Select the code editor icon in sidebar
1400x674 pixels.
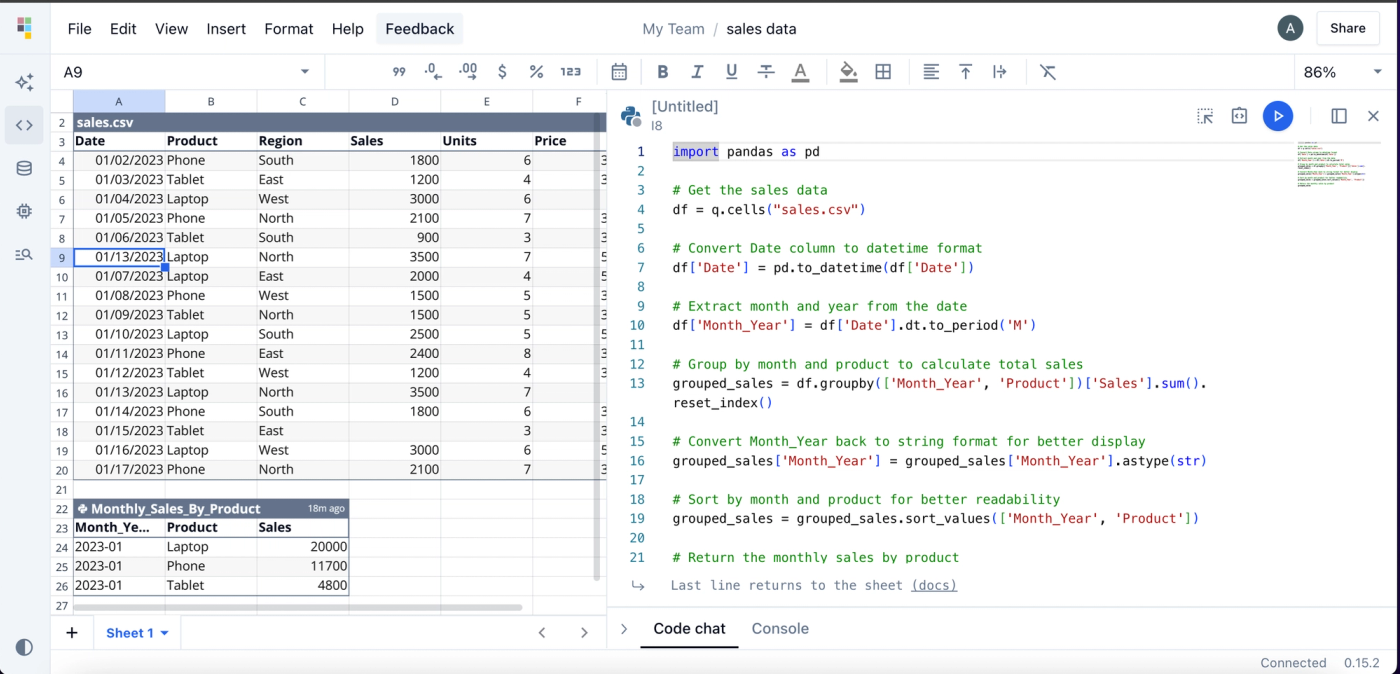tap(24, 125)
